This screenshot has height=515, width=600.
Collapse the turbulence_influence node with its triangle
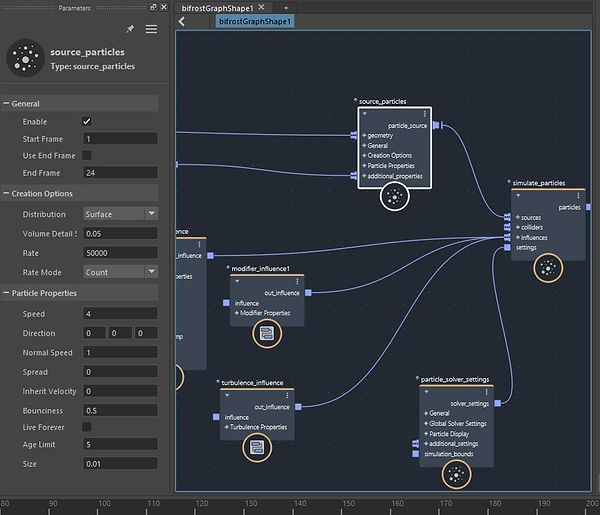click(x=227, y=396)
